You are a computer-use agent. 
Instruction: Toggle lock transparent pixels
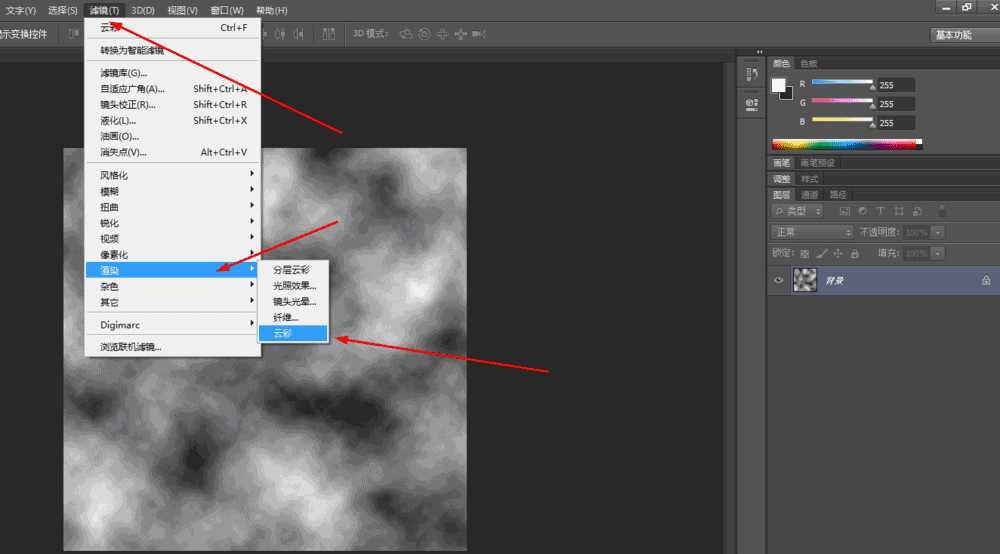(804, 253)
